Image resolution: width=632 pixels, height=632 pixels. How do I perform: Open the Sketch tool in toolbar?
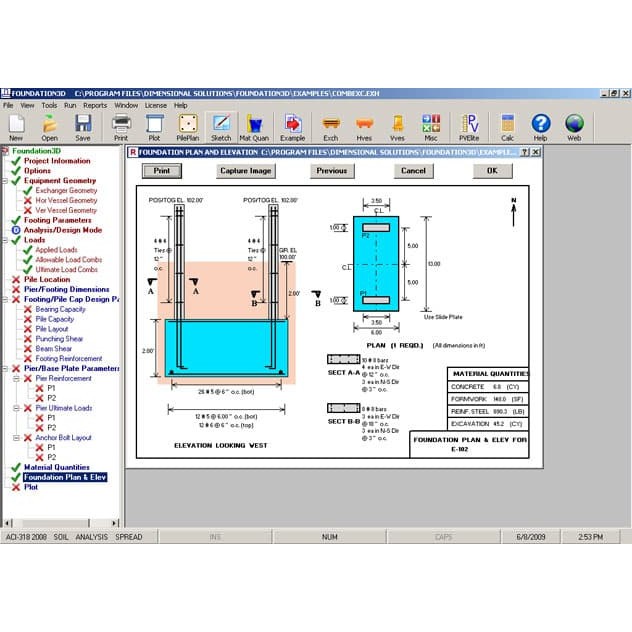click(222, 125)
